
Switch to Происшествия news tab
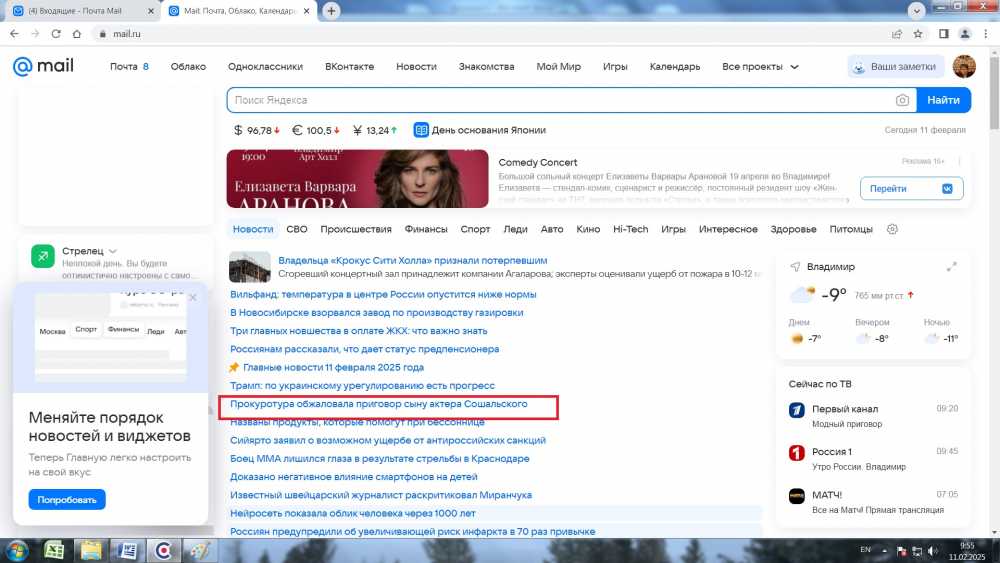(356, 229)
